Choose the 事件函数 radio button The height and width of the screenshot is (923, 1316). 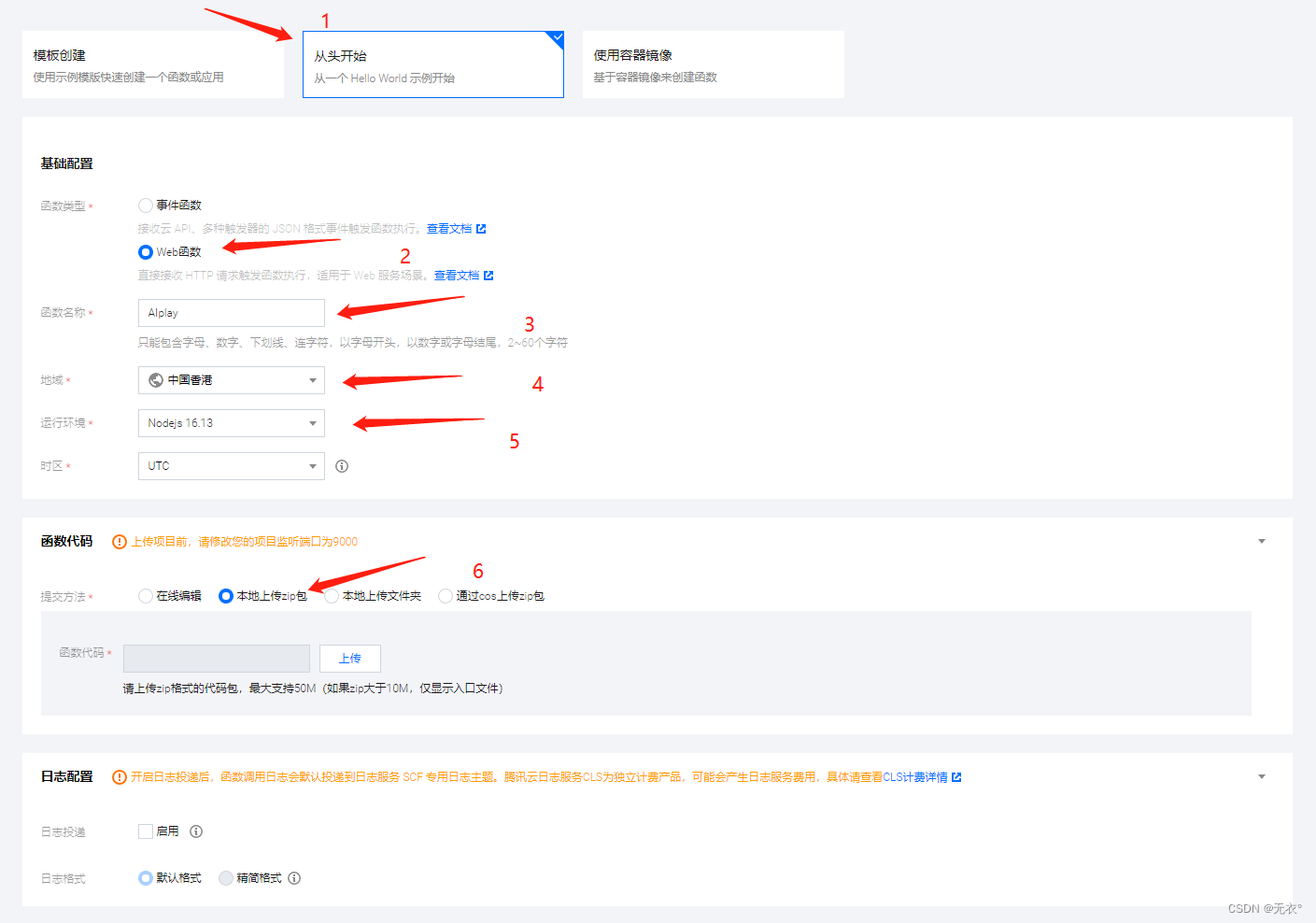click(146, 206)
